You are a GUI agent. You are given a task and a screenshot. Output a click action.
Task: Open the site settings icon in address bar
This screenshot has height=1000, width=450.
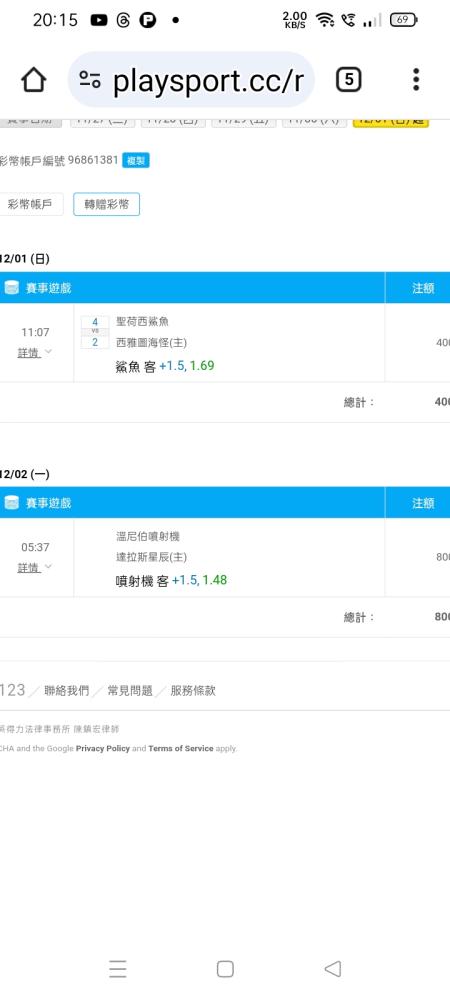click(x=90, y=80)
